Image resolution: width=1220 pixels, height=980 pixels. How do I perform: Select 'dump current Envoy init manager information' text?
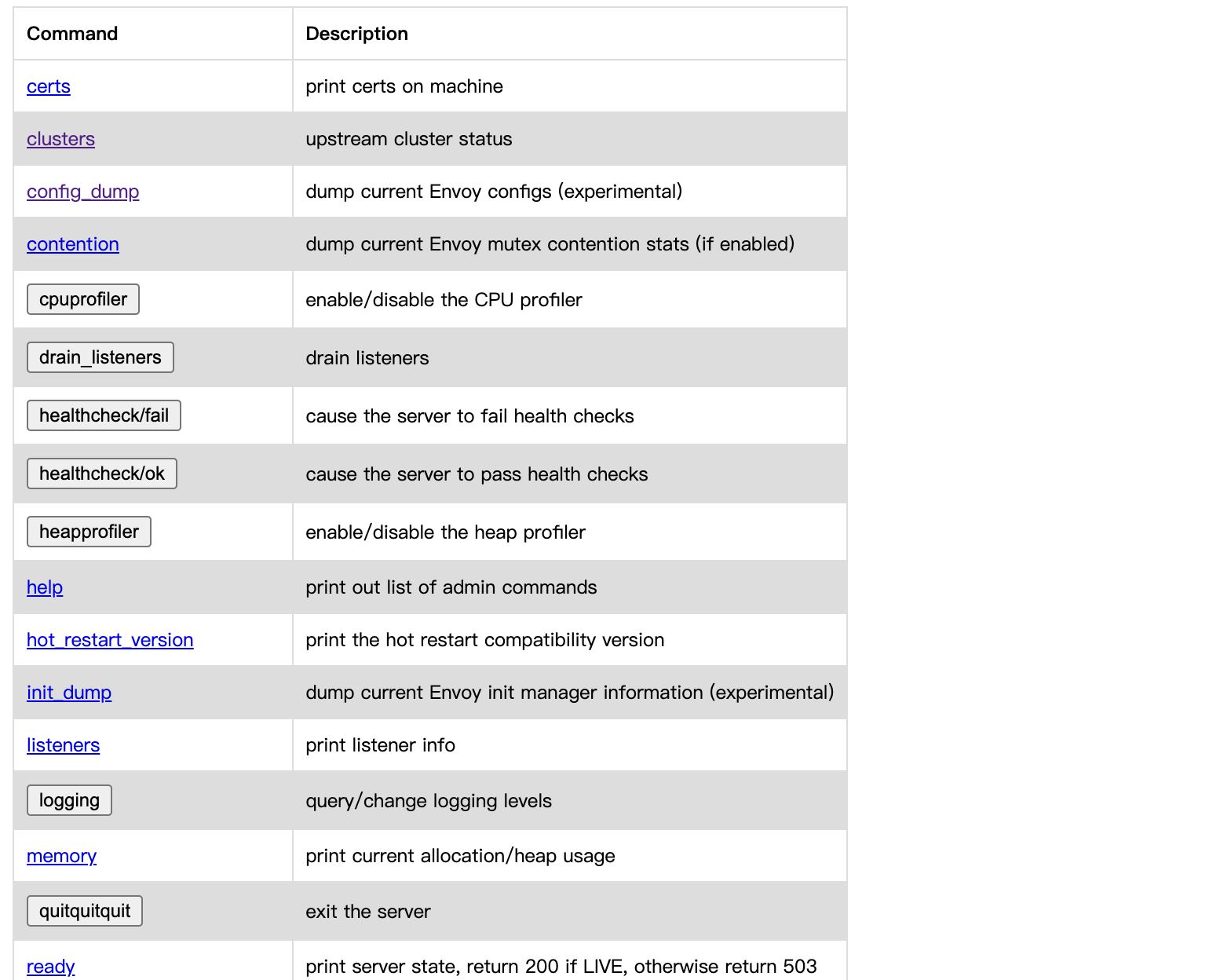pos(504,693)
